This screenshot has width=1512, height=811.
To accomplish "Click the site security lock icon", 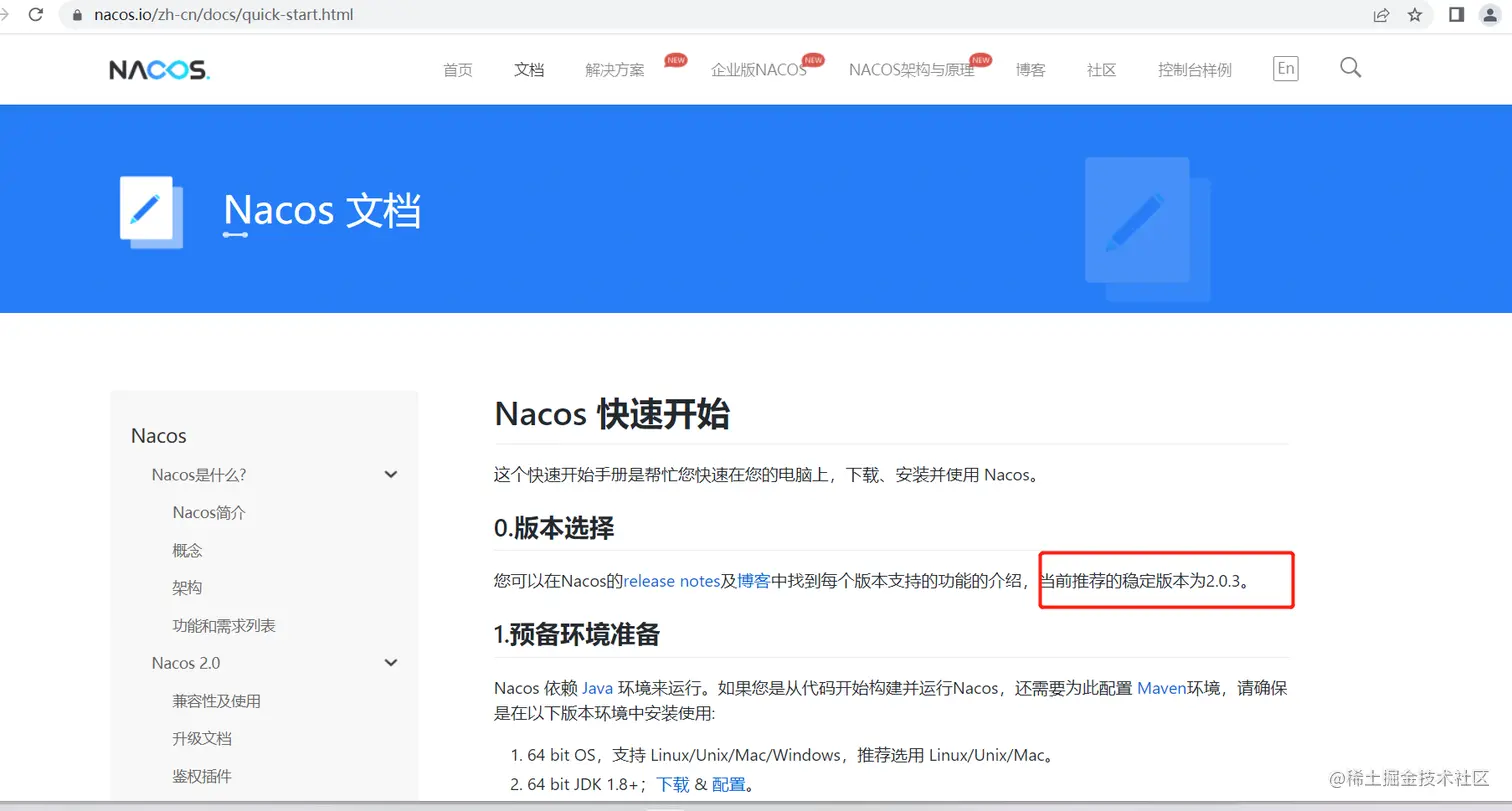I will 76,15.
